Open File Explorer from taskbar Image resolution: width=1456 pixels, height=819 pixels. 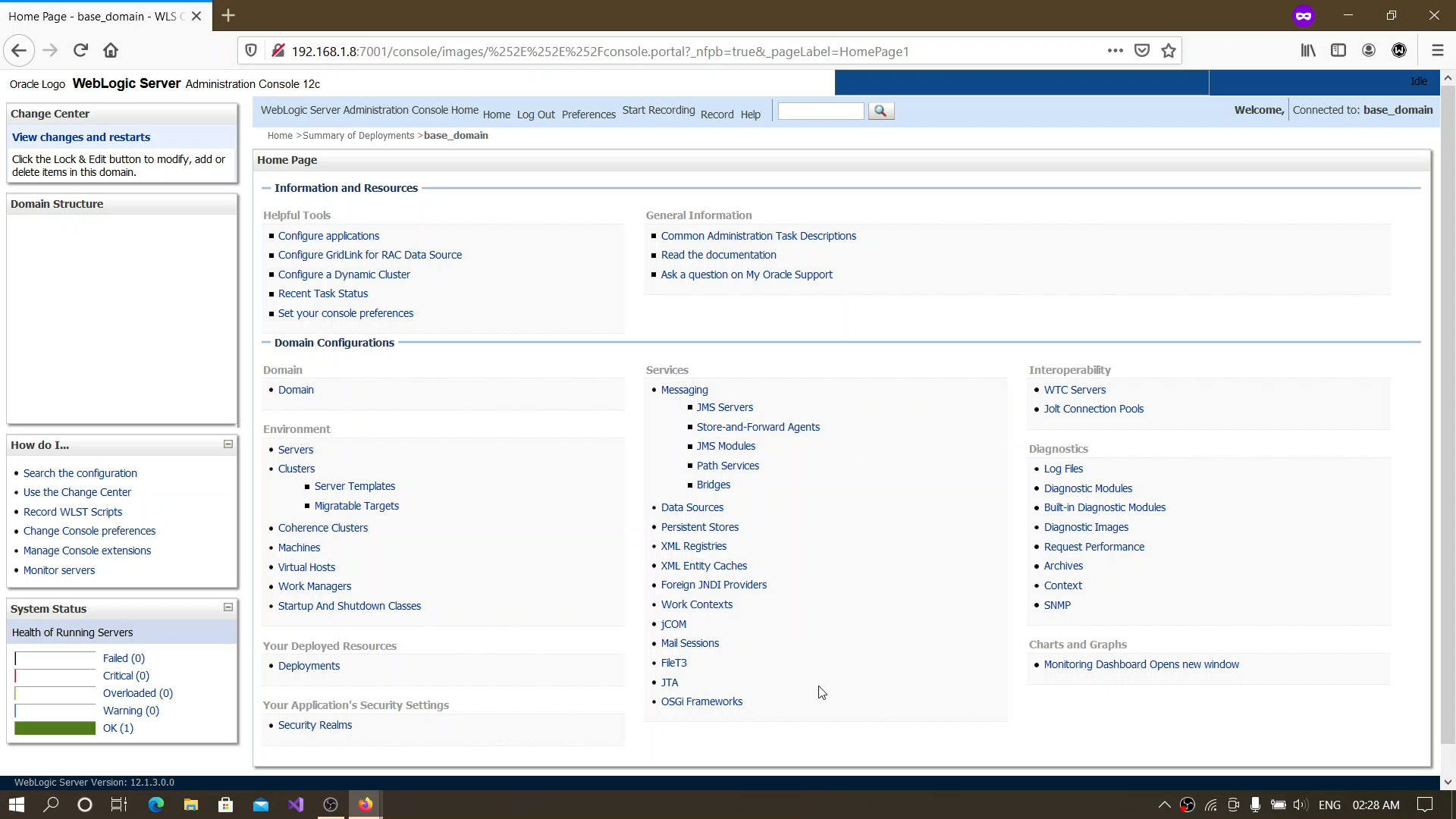191,805
